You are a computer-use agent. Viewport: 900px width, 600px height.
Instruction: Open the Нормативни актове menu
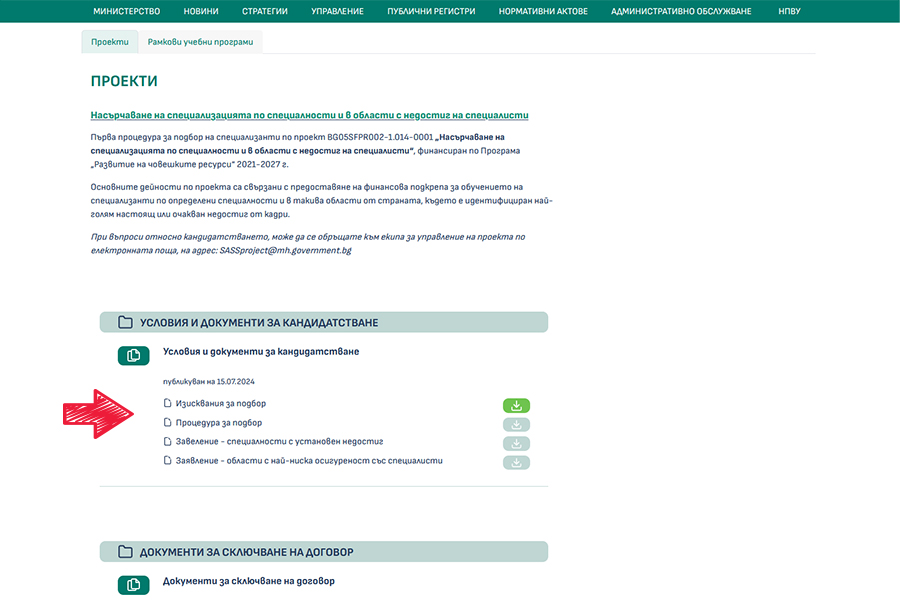[543, 11]
